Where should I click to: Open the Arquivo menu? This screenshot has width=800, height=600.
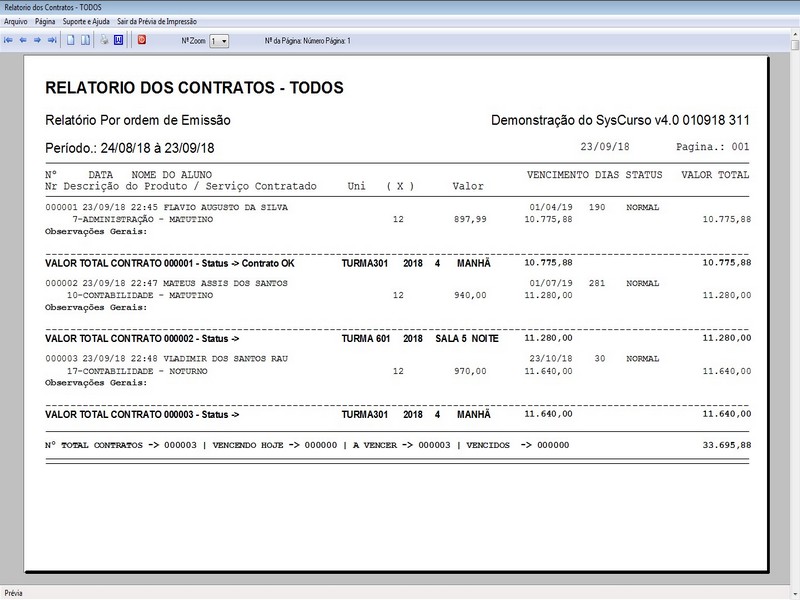tap(16, 21)
